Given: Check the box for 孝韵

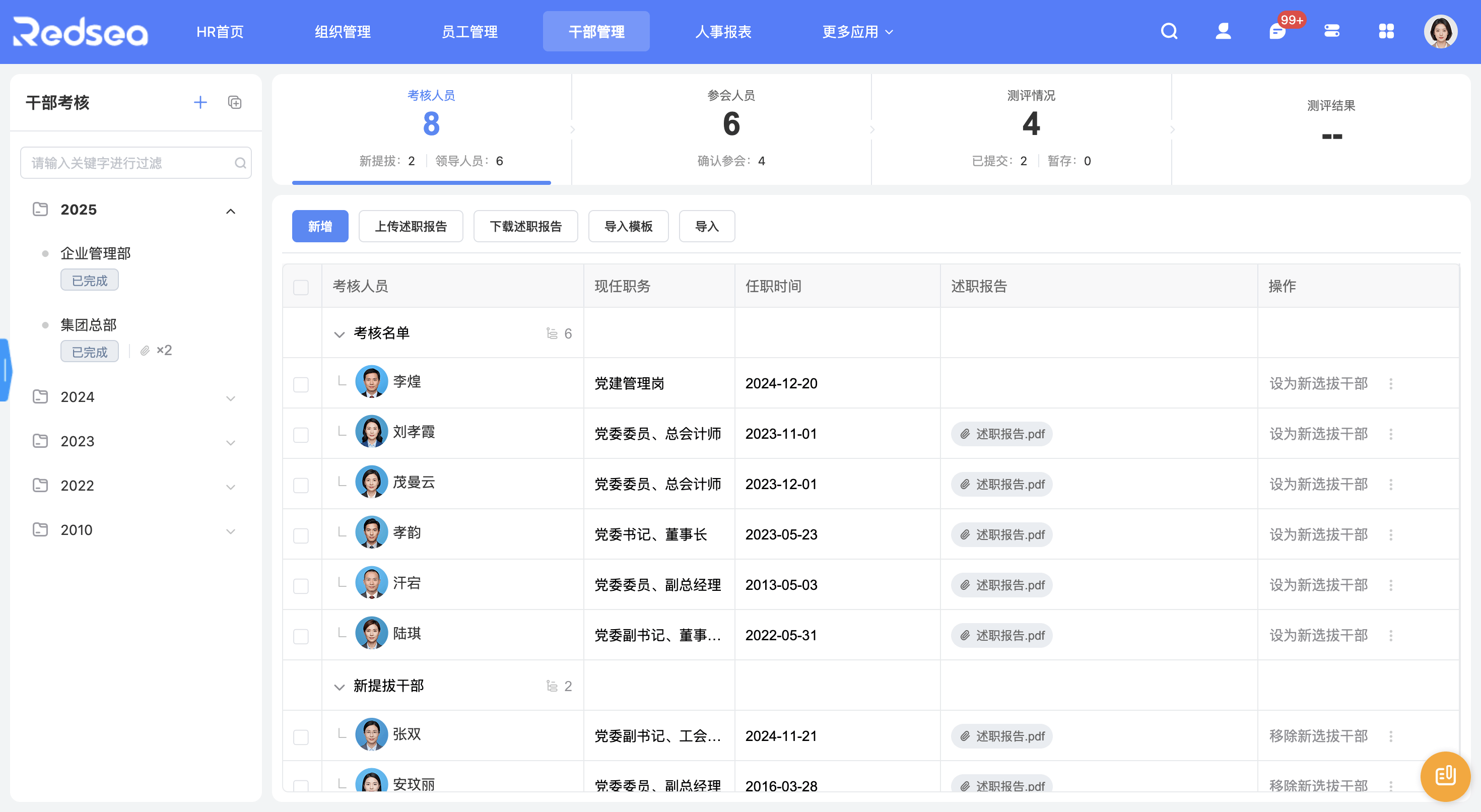Looking at the screenshot, I should click(301, 535).
